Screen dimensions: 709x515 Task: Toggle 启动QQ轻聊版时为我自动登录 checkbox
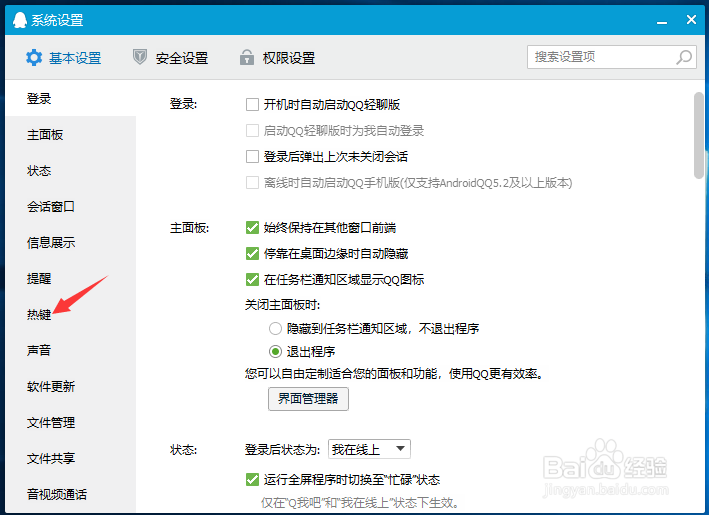click(x=252, y=131)
